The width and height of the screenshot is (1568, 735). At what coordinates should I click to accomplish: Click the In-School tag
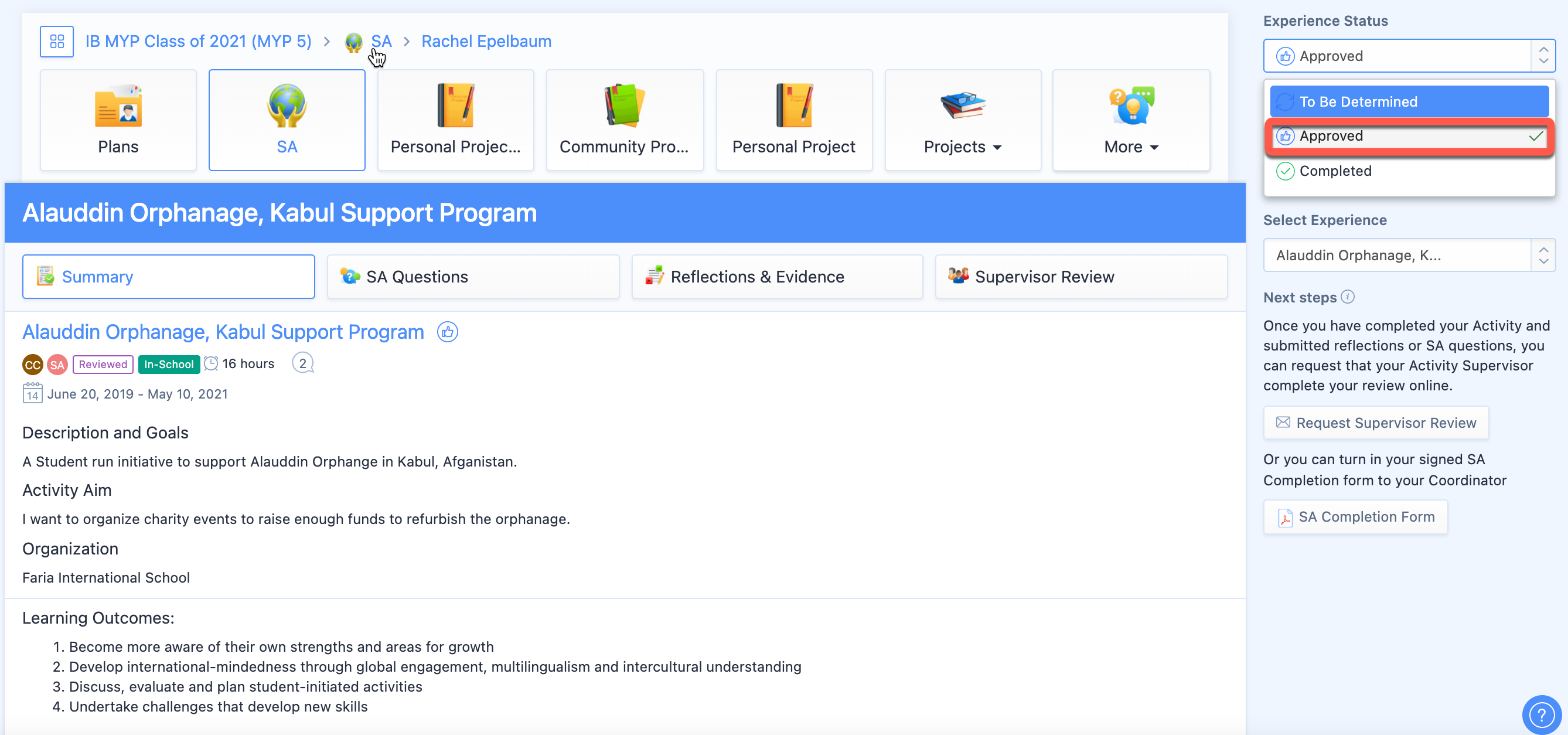tap(169, 364)
